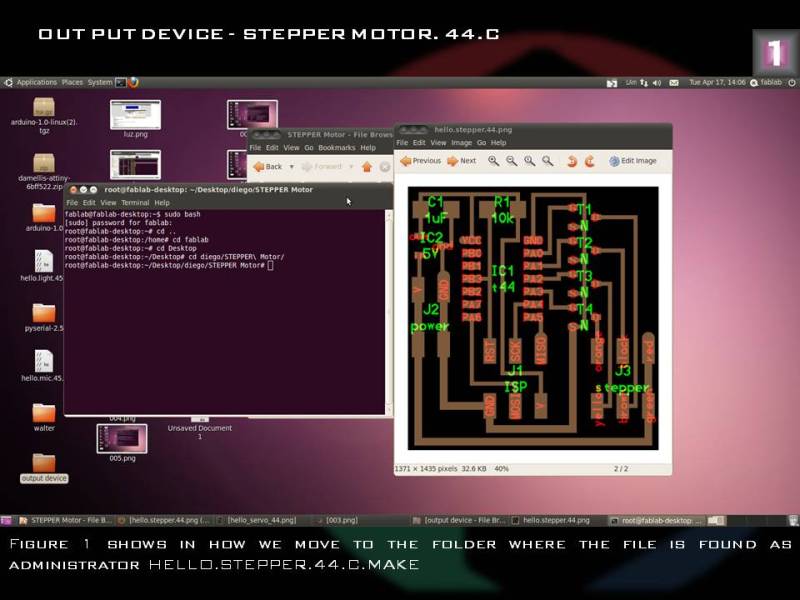
Task: Switch to STEPPER Motor File Browser taskbar item
Action: pyautogui.click(x=65, y=520)
